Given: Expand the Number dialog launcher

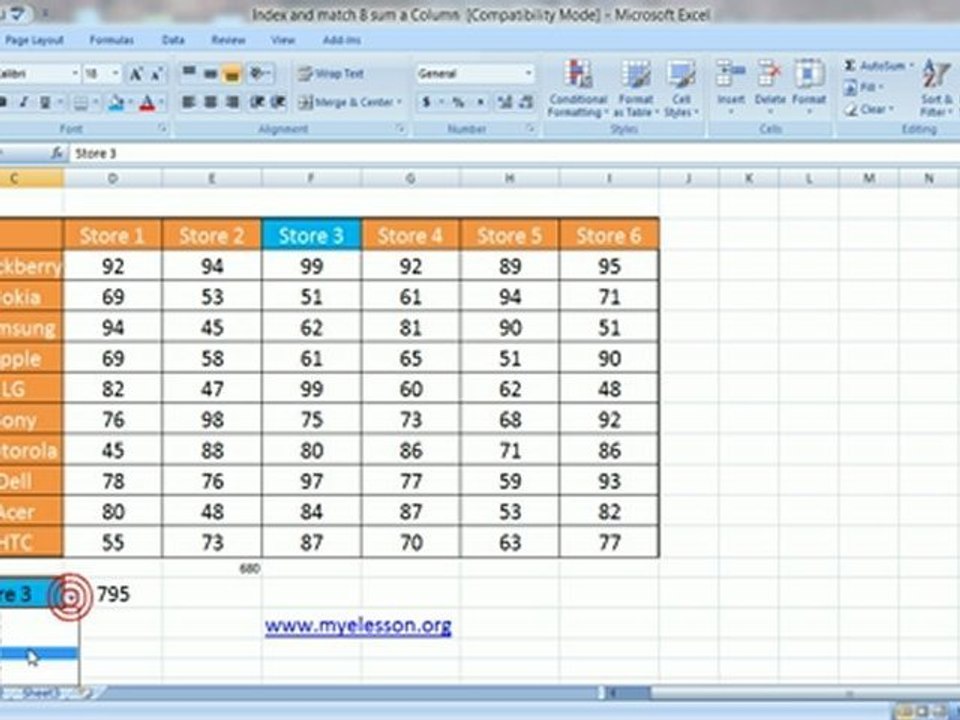Looking at the screenshot, I should tap(530, 129).
